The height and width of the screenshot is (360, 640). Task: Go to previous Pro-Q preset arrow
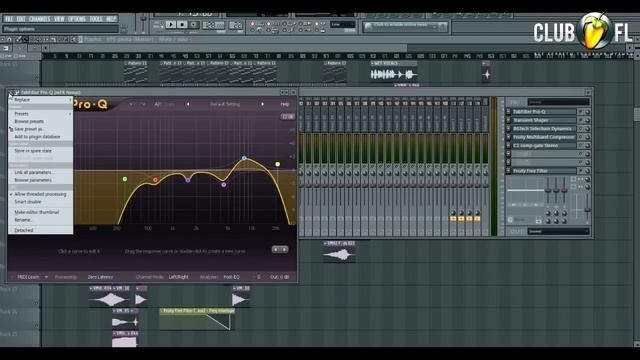click(188, 104)
